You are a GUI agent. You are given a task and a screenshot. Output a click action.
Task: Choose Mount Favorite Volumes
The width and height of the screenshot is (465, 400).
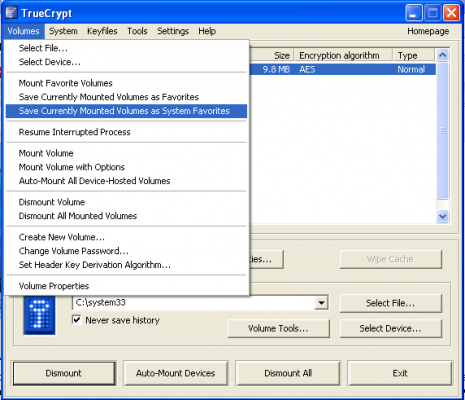pyautogui.click(x=126, y=83)
